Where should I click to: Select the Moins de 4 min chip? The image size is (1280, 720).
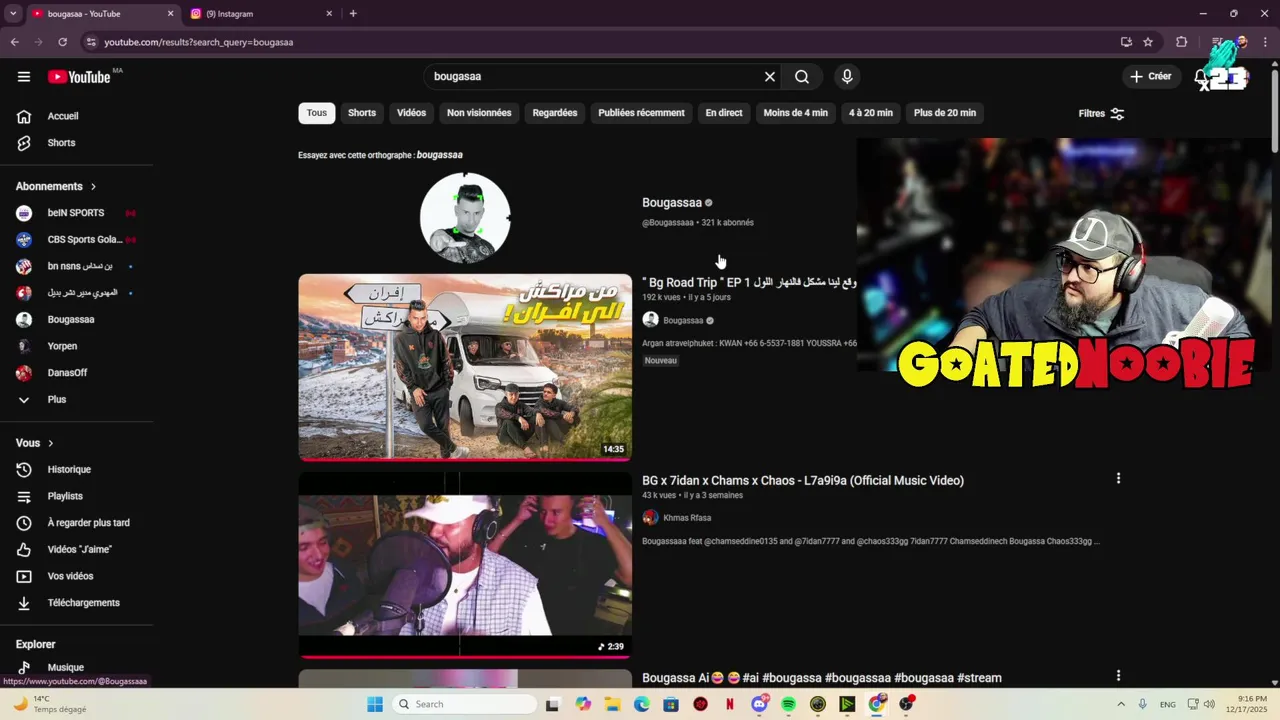(x=796, y=113)
